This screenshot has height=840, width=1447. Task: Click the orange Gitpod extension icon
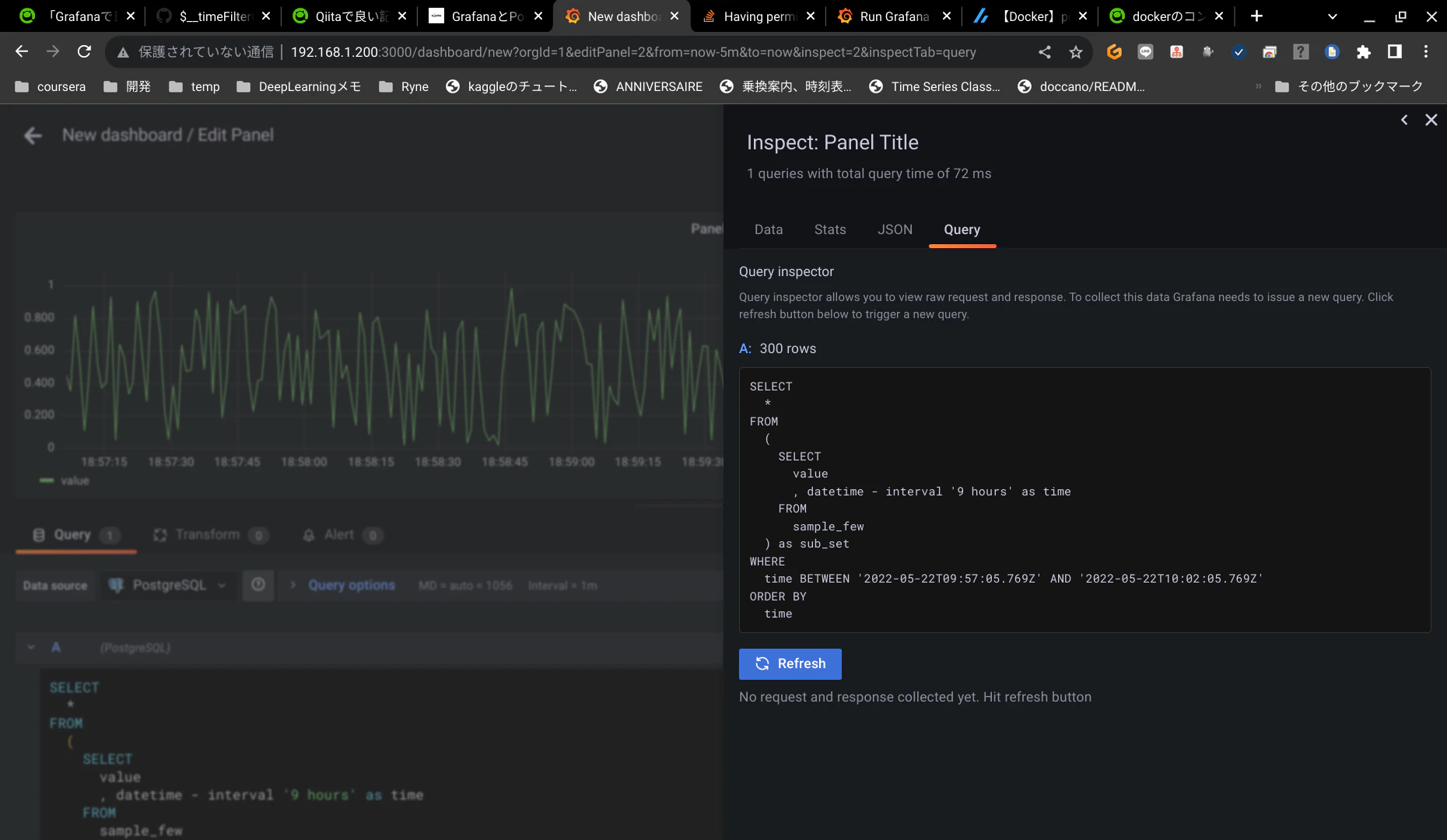[1114, 52]
